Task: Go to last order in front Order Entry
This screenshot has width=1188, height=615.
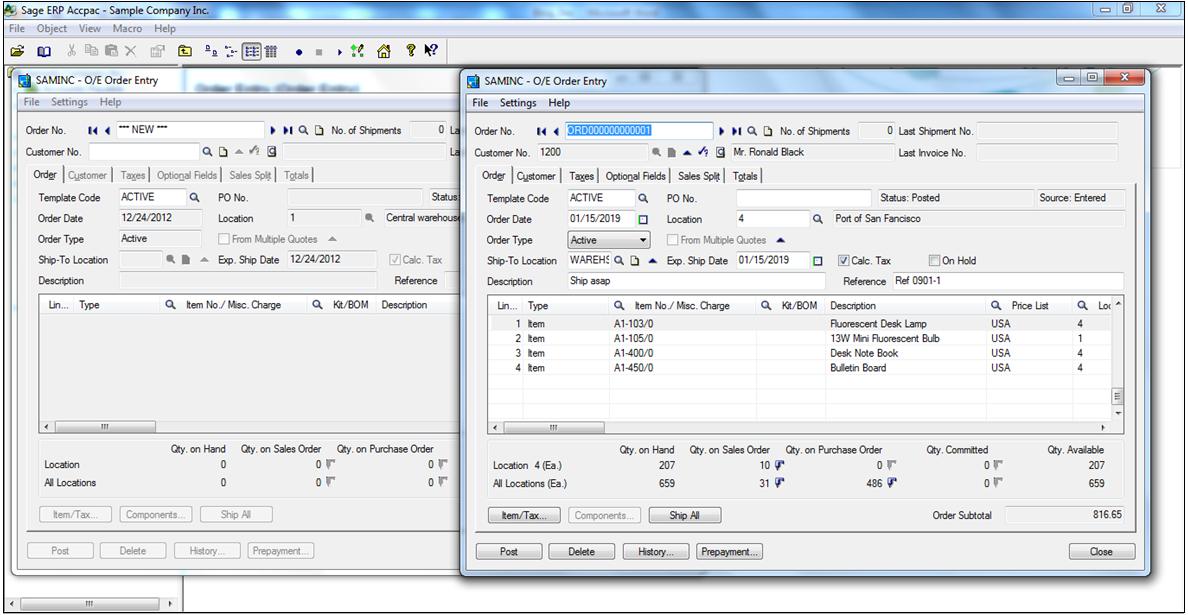Action: (735, 130)
